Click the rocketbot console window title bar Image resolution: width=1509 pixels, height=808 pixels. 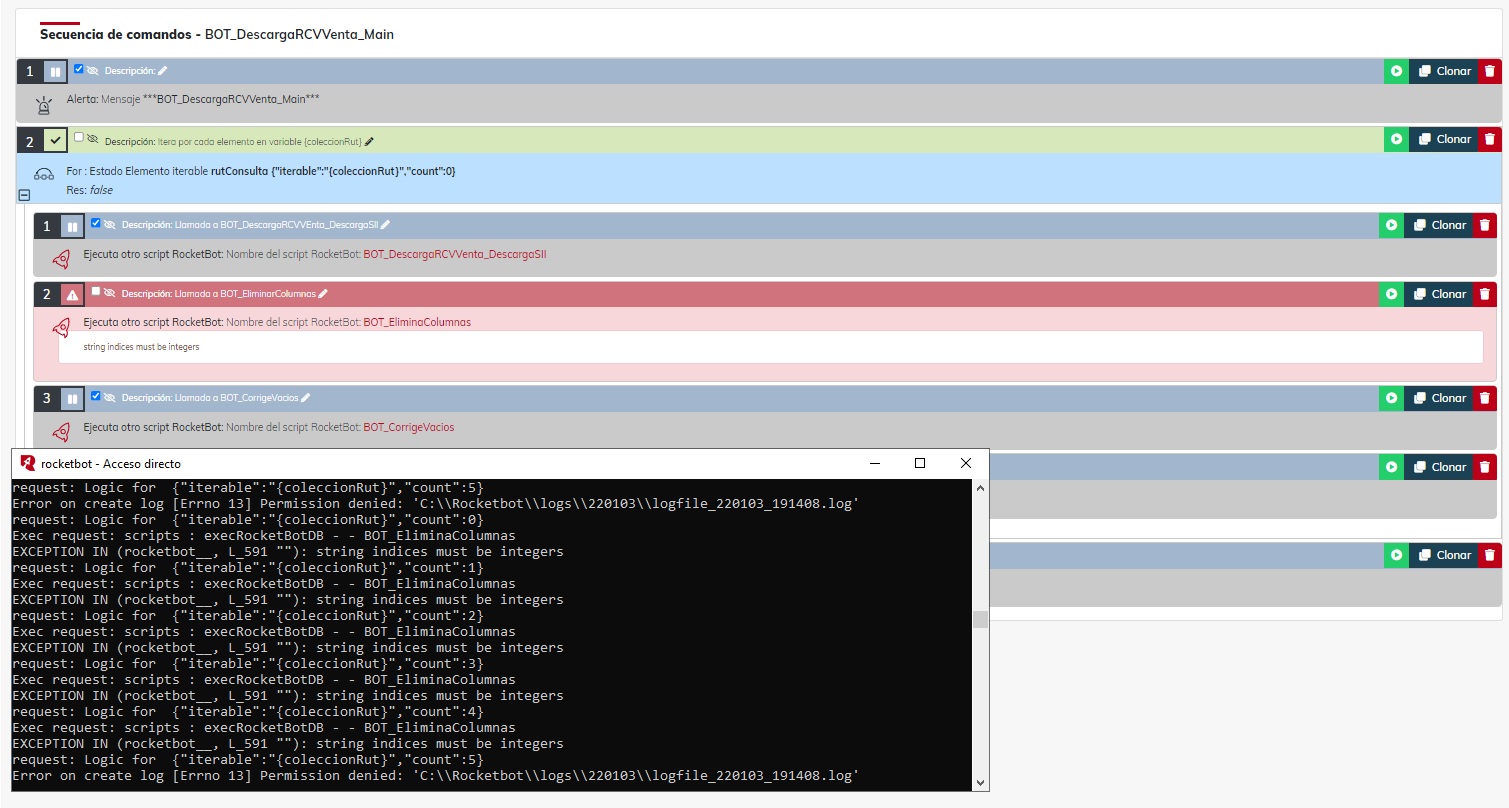tap(400, 464)
